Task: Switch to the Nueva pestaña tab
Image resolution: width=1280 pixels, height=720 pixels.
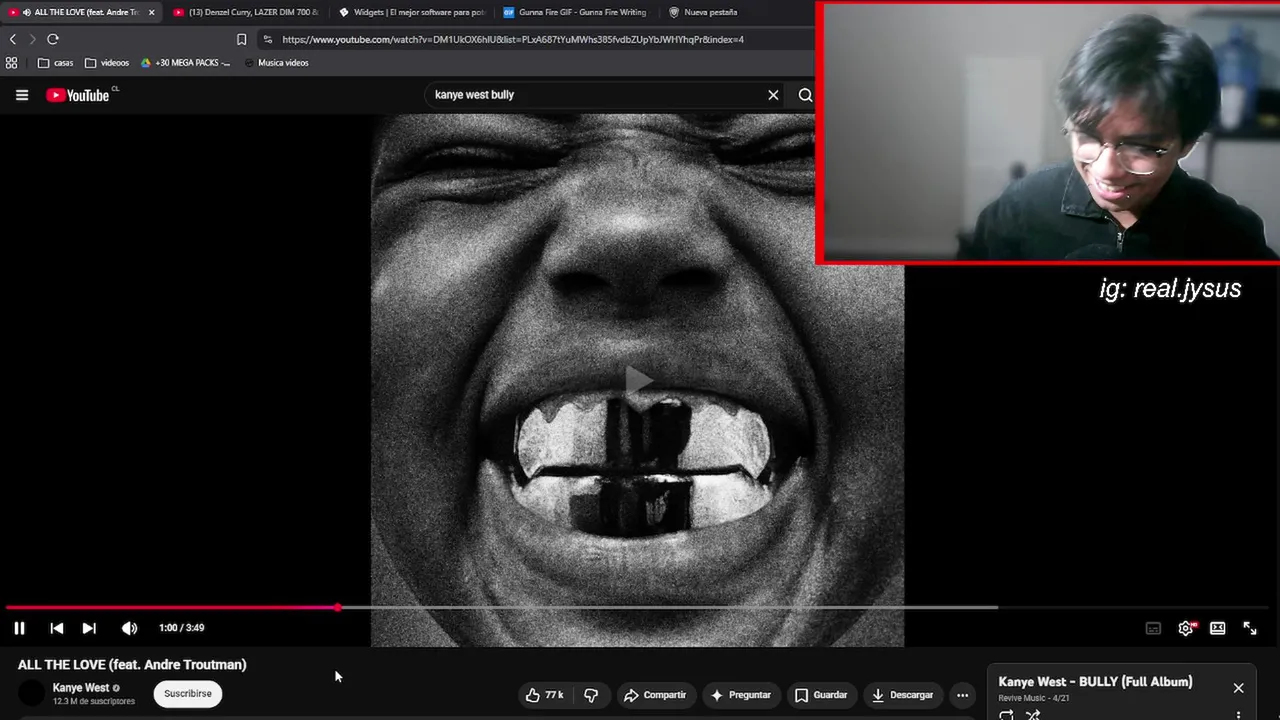Action: (703, 12)
